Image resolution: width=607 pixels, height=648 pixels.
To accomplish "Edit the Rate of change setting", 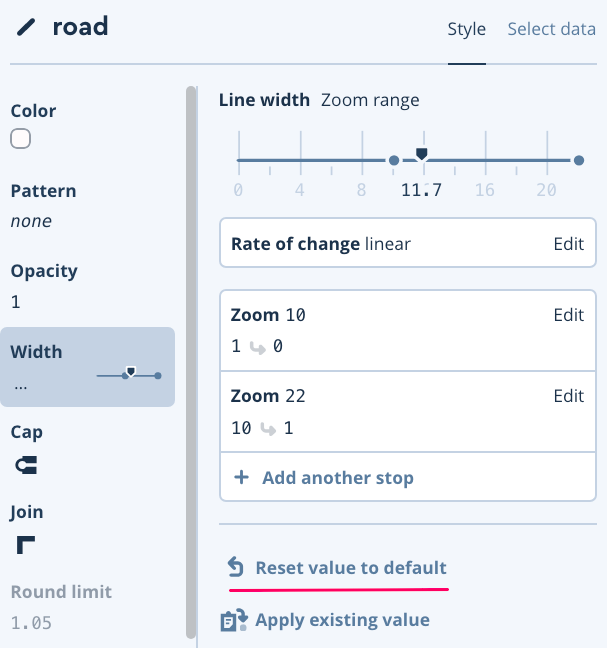I will pos(568,244).
